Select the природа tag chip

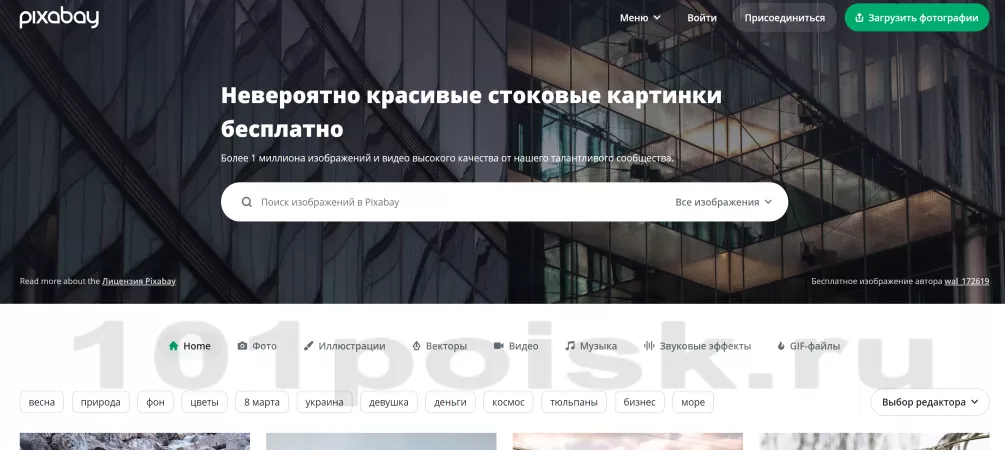coord(100,402)
